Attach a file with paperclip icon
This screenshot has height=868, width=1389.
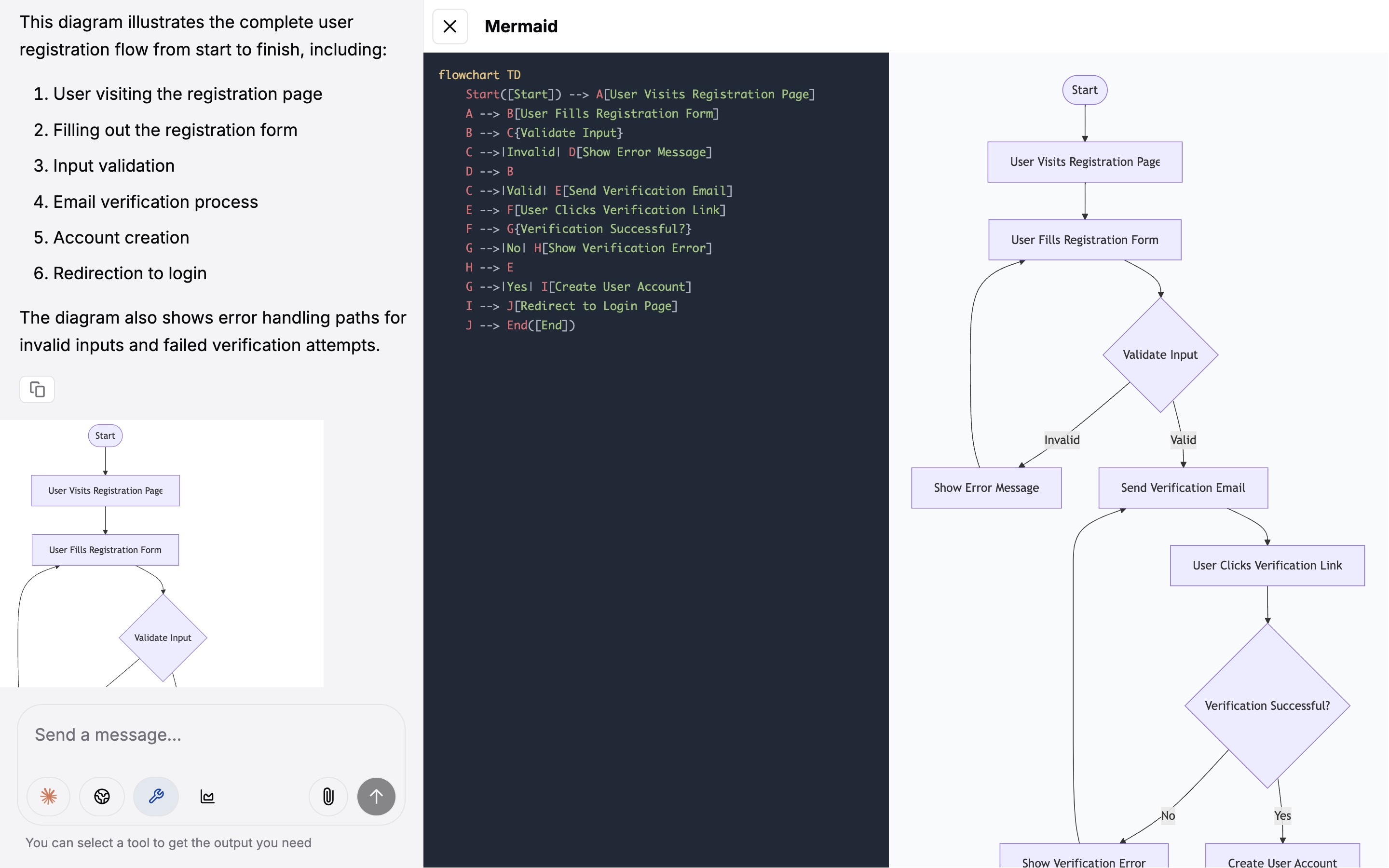tap(328, 796)
